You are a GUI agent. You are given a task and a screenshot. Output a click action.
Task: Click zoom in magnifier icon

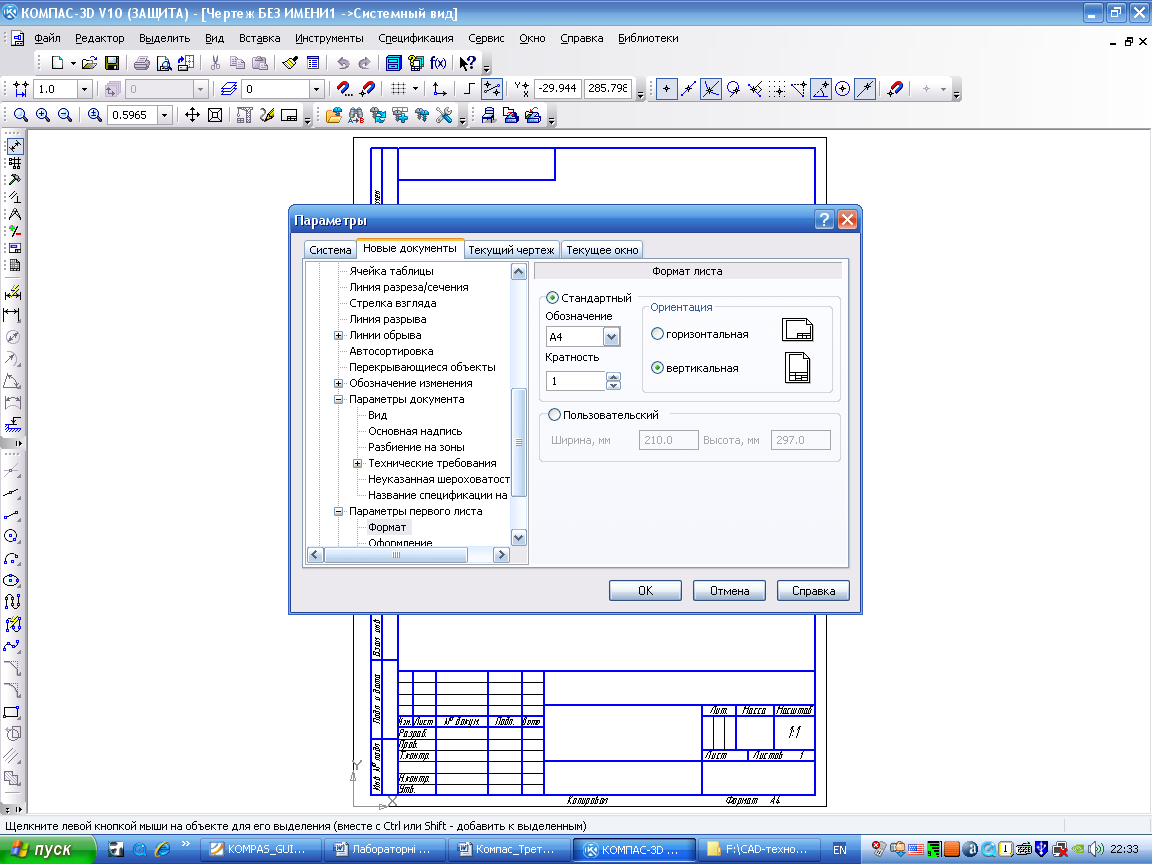pos(43,115)
